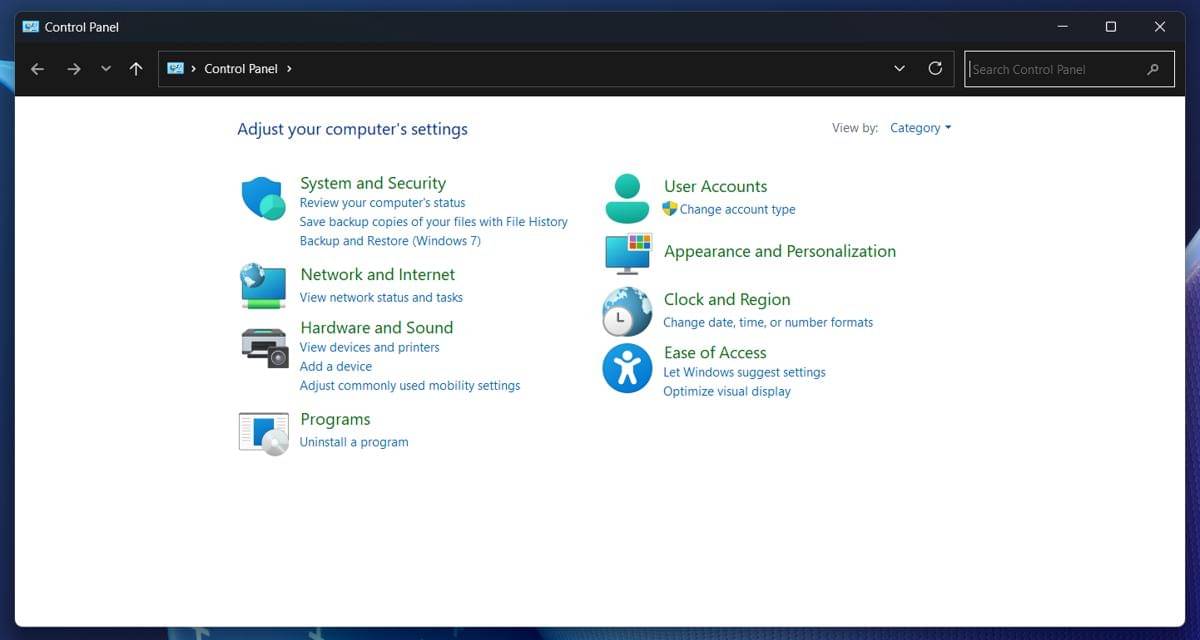The height and width of the screenshot is (640, 1200).
Task: Open the Network and Internet globe icon
Action: coord(264,285)
